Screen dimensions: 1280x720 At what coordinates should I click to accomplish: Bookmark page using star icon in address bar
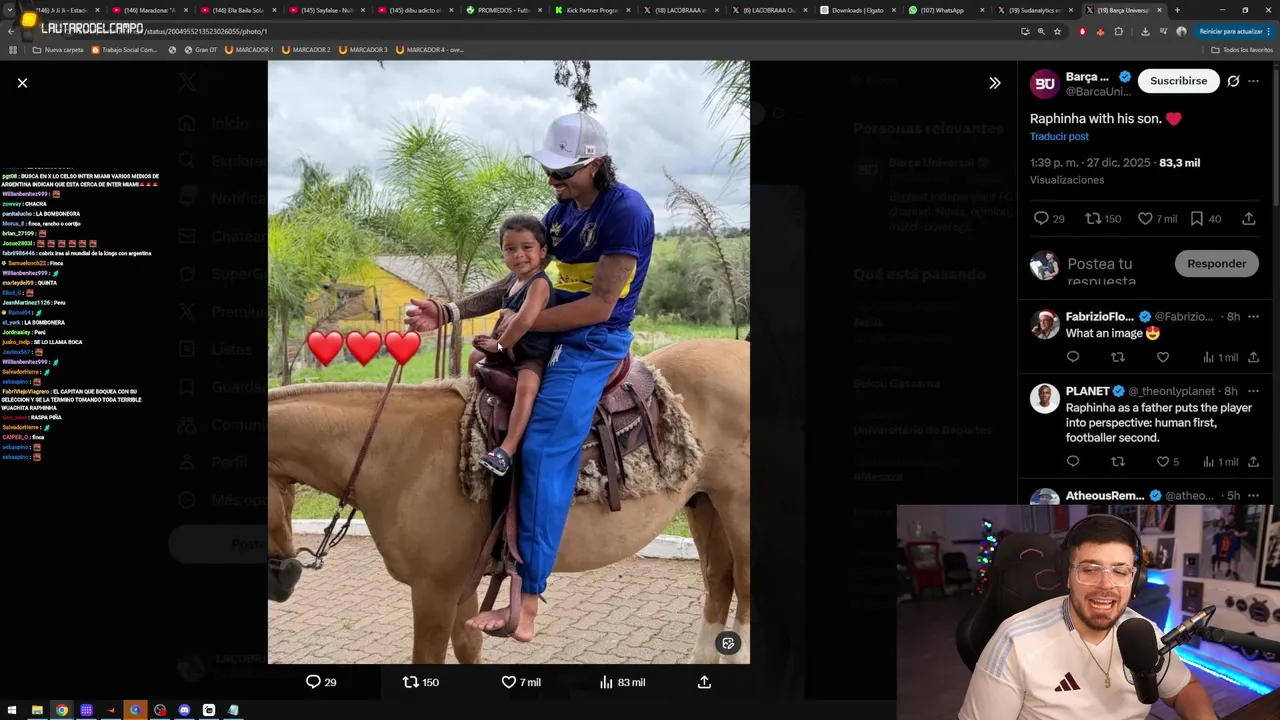pyautogui.click(x=1057, y=32)
